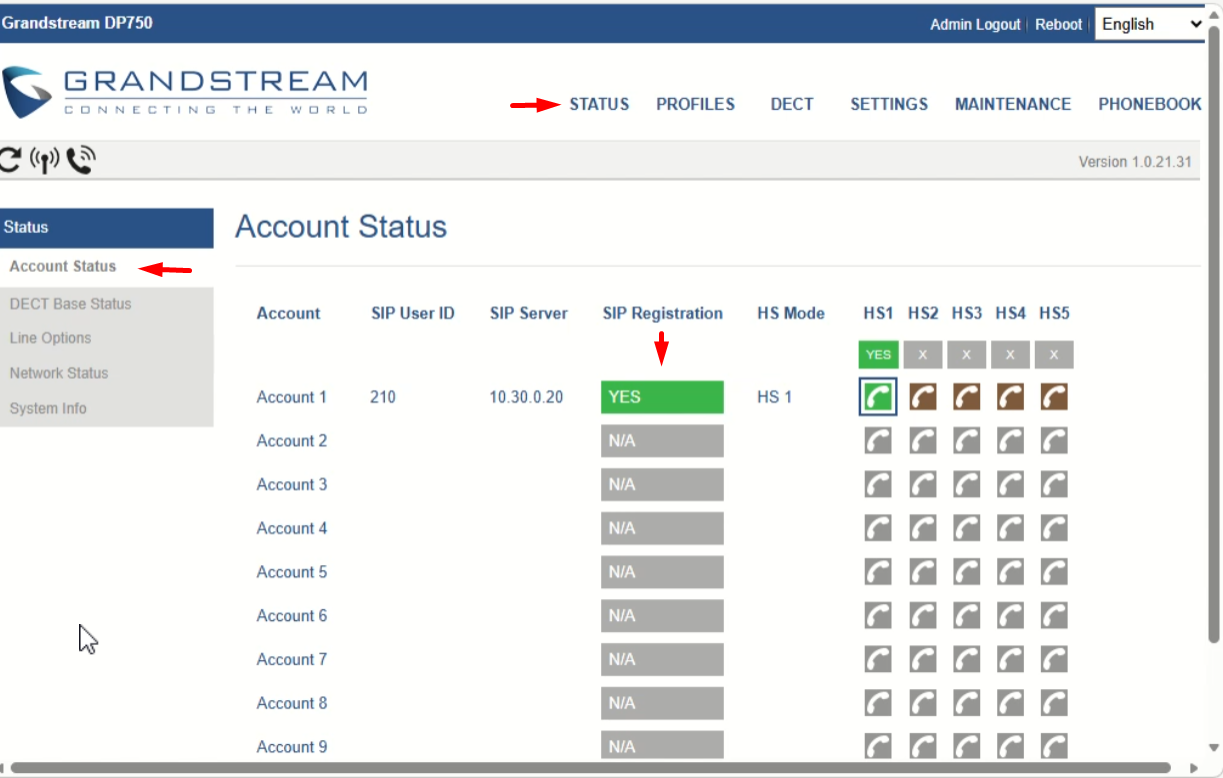Open the PHONEBOOK menu
This screenshot has width=1223, height=778.
coord(1150,104)
